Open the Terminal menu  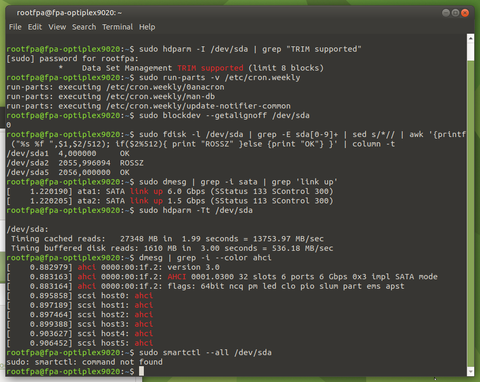point(117,27)
